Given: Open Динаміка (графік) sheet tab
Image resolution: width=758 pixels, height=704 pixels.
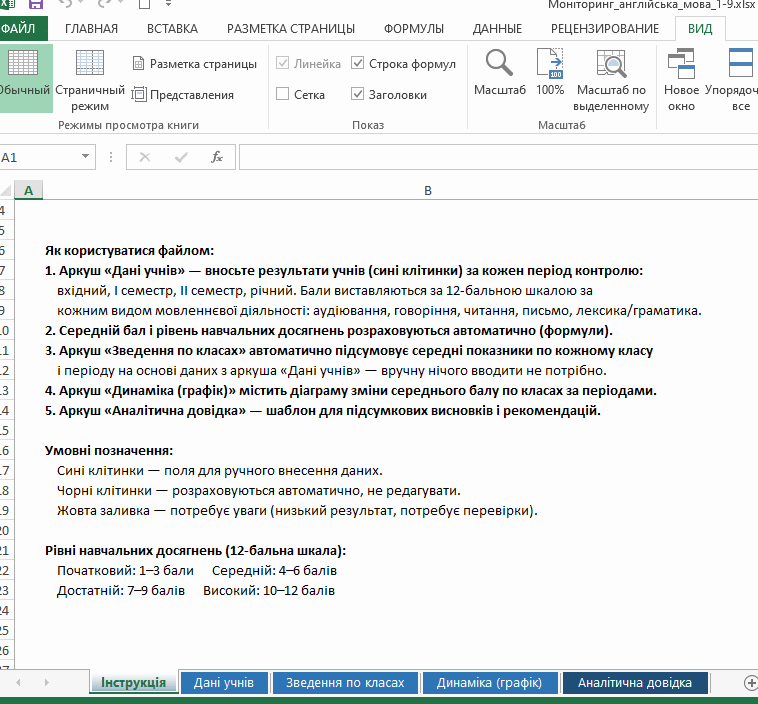Looking at the screenshot, I should (x=490, y=683).
